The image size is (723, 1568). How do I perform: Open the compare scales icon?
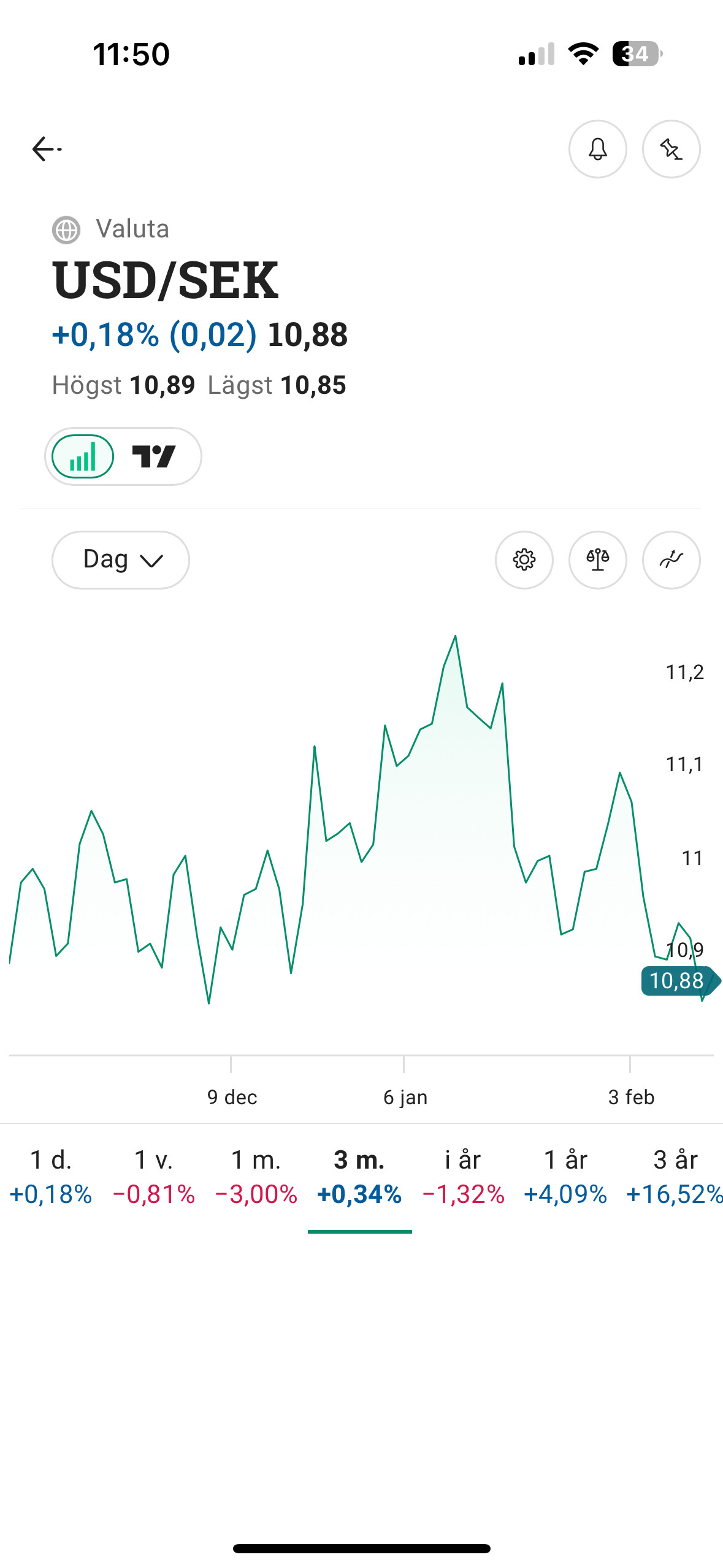[597, 559]
